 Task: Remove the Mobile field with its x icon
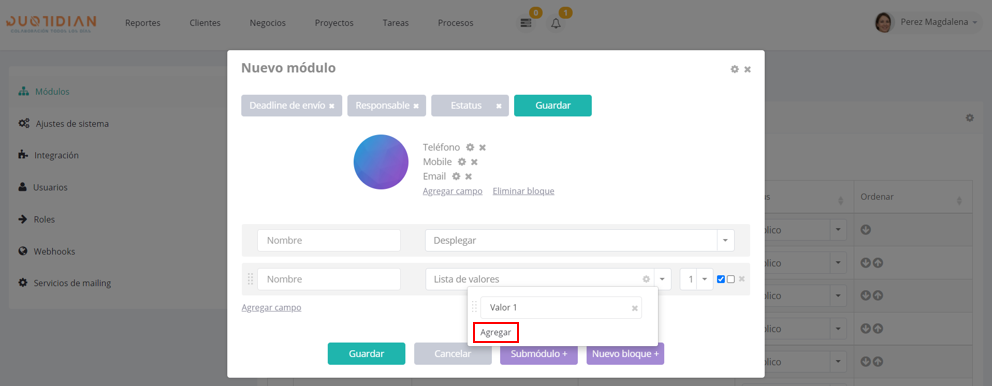[x=474, y=162]
